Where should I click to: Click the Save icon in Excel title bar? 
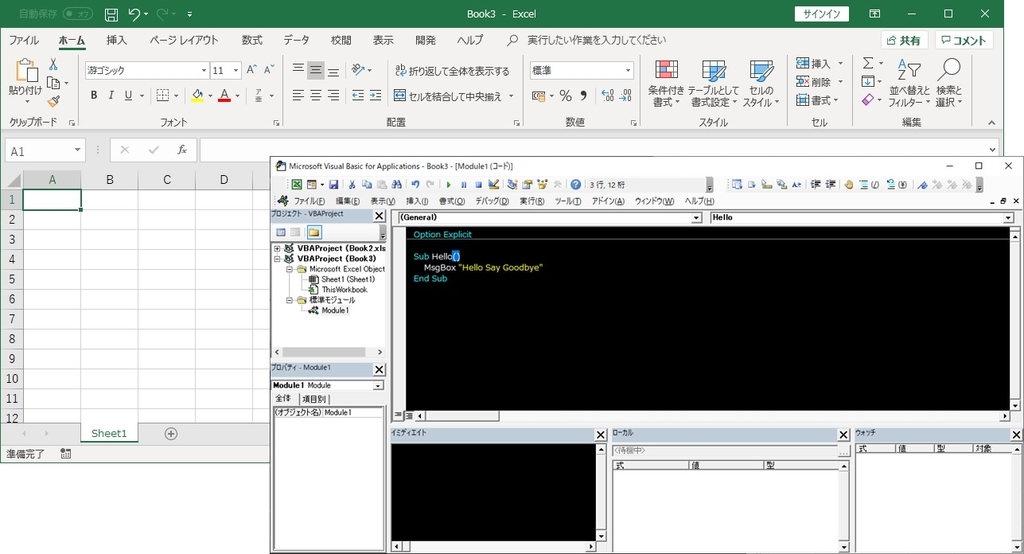112,14
